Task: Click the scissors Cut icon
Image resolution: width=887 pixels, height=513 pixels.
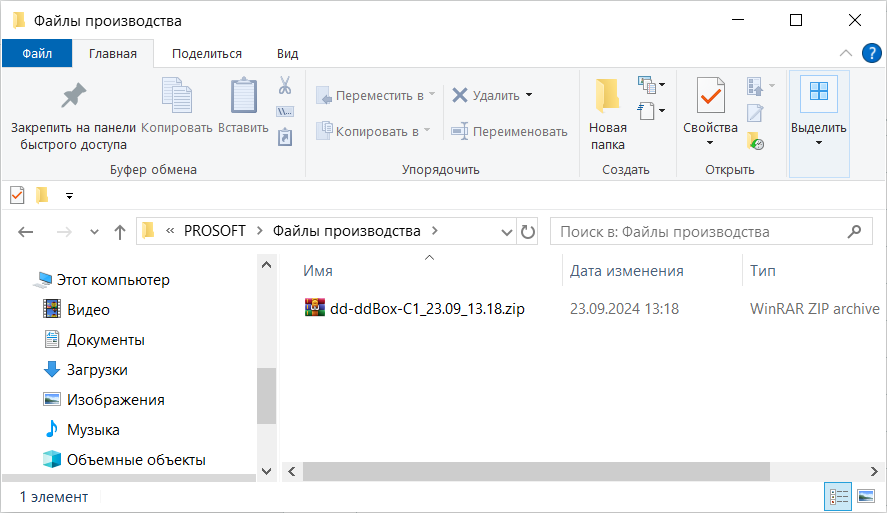Action: coord(284,85)
